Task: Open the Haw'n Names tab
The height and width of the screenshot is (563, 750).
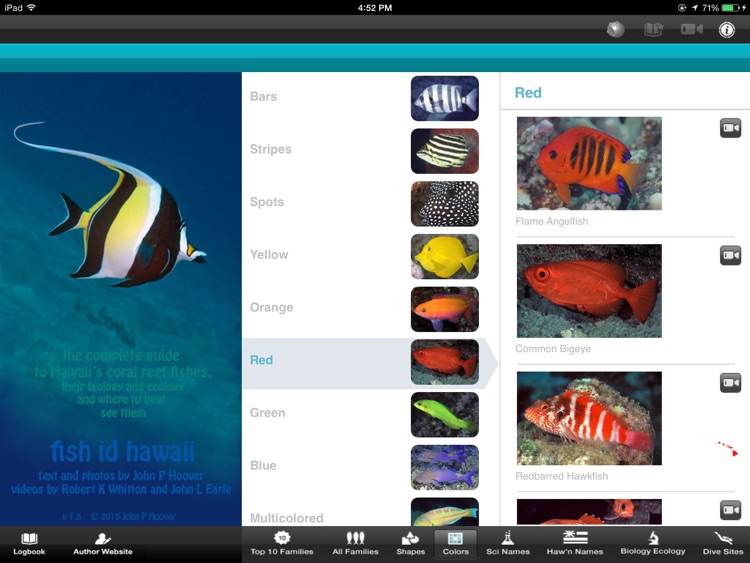Action: coord(575,544)
